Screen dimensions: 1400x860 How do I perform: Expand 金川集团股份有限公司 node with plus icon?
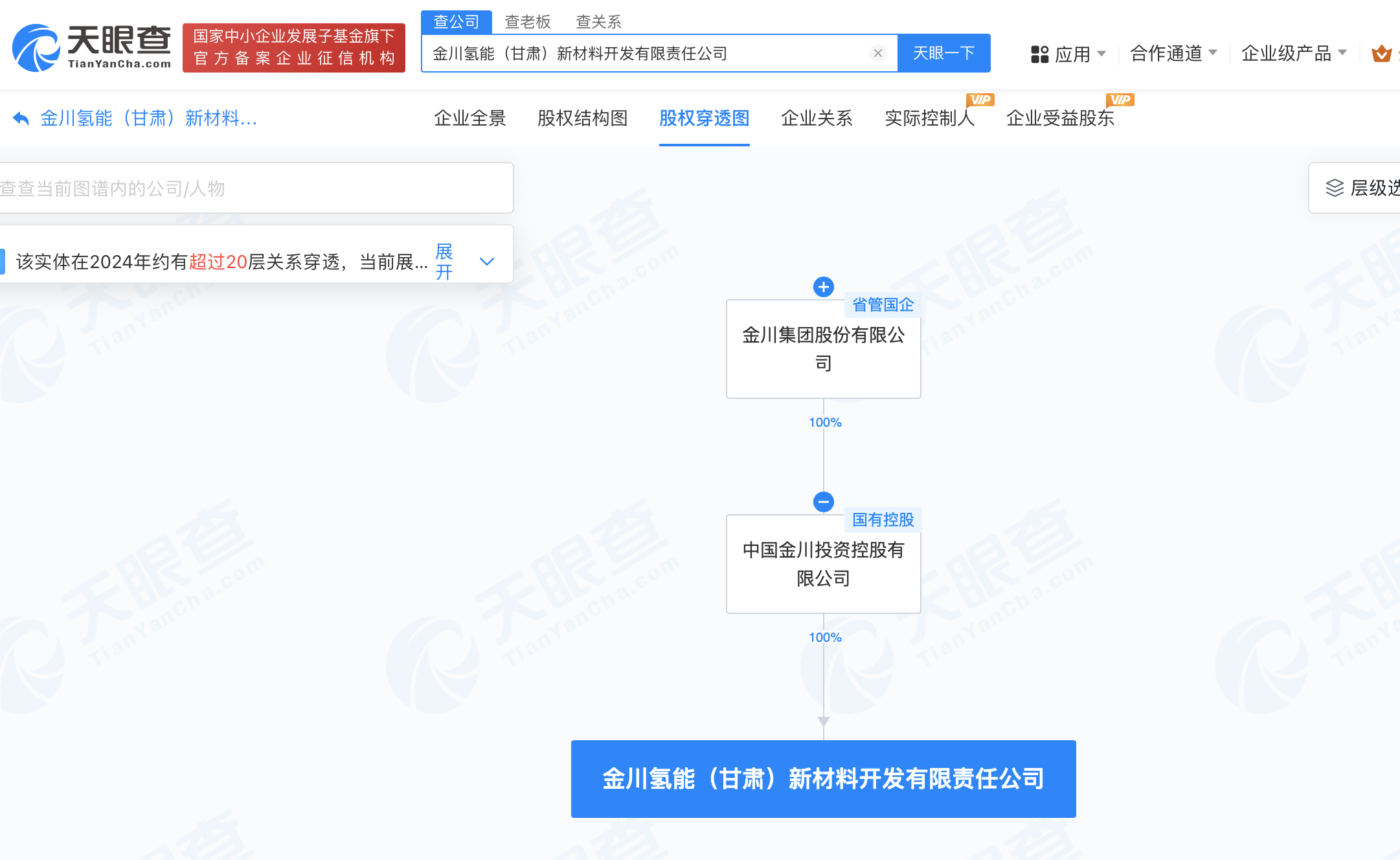click(x=823, y=287)
